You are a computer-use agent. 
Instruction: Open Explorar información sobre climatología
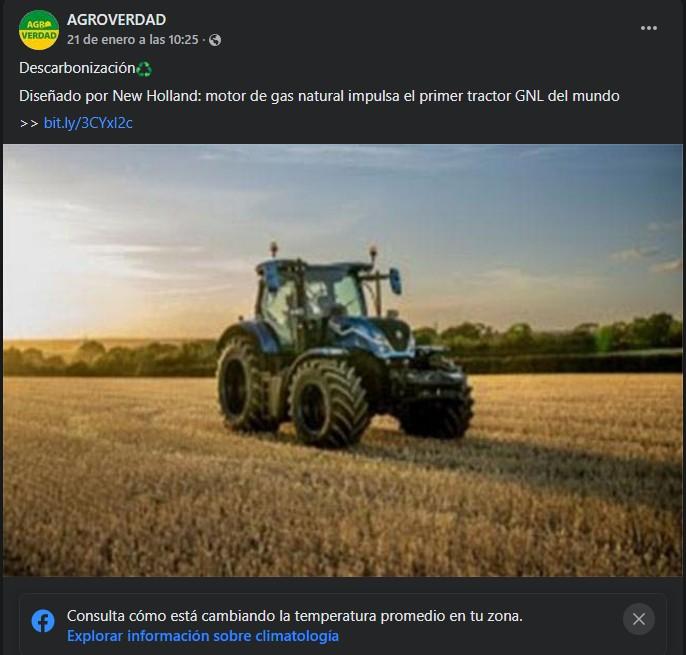203,636
